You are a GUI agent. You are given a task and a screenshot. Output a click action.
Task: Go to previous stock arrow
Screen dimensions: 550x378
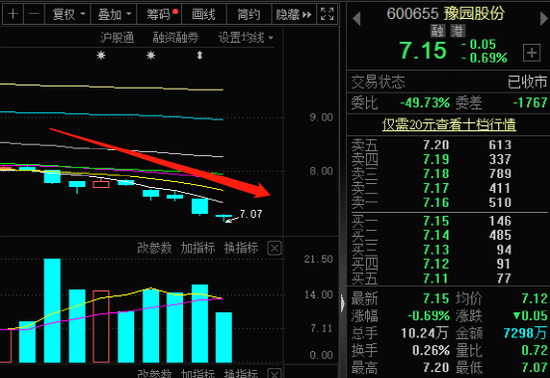(x=356, y=19)
